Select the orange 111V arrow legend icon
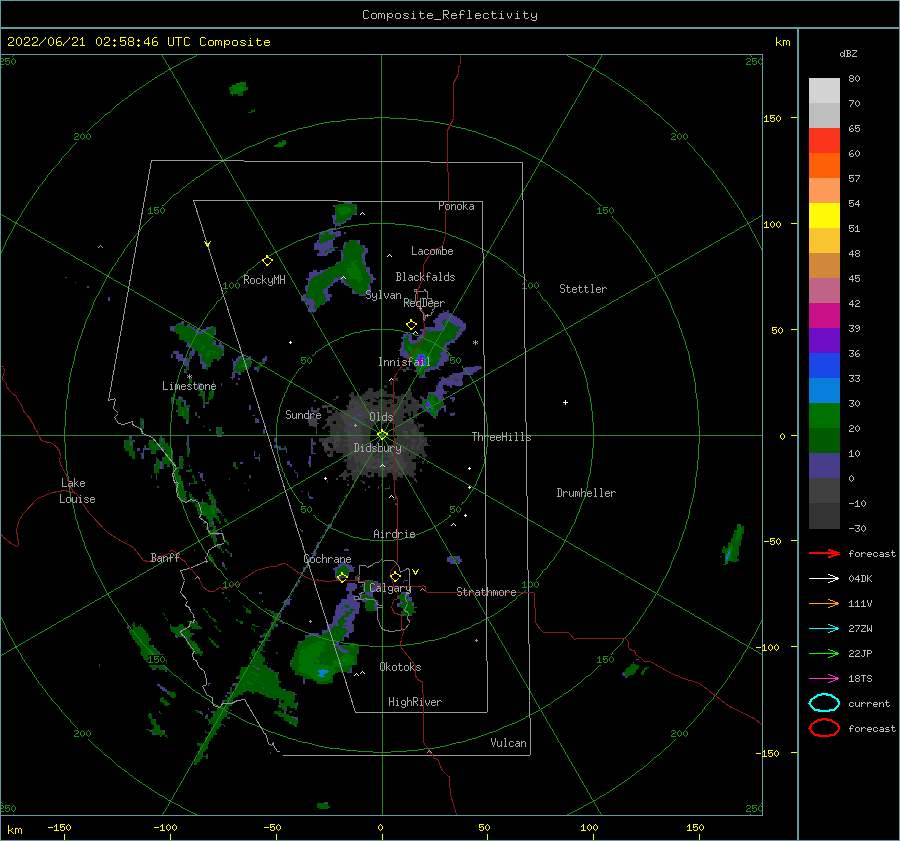This screenshot has width=900, height=841. [x=824, y=603]
